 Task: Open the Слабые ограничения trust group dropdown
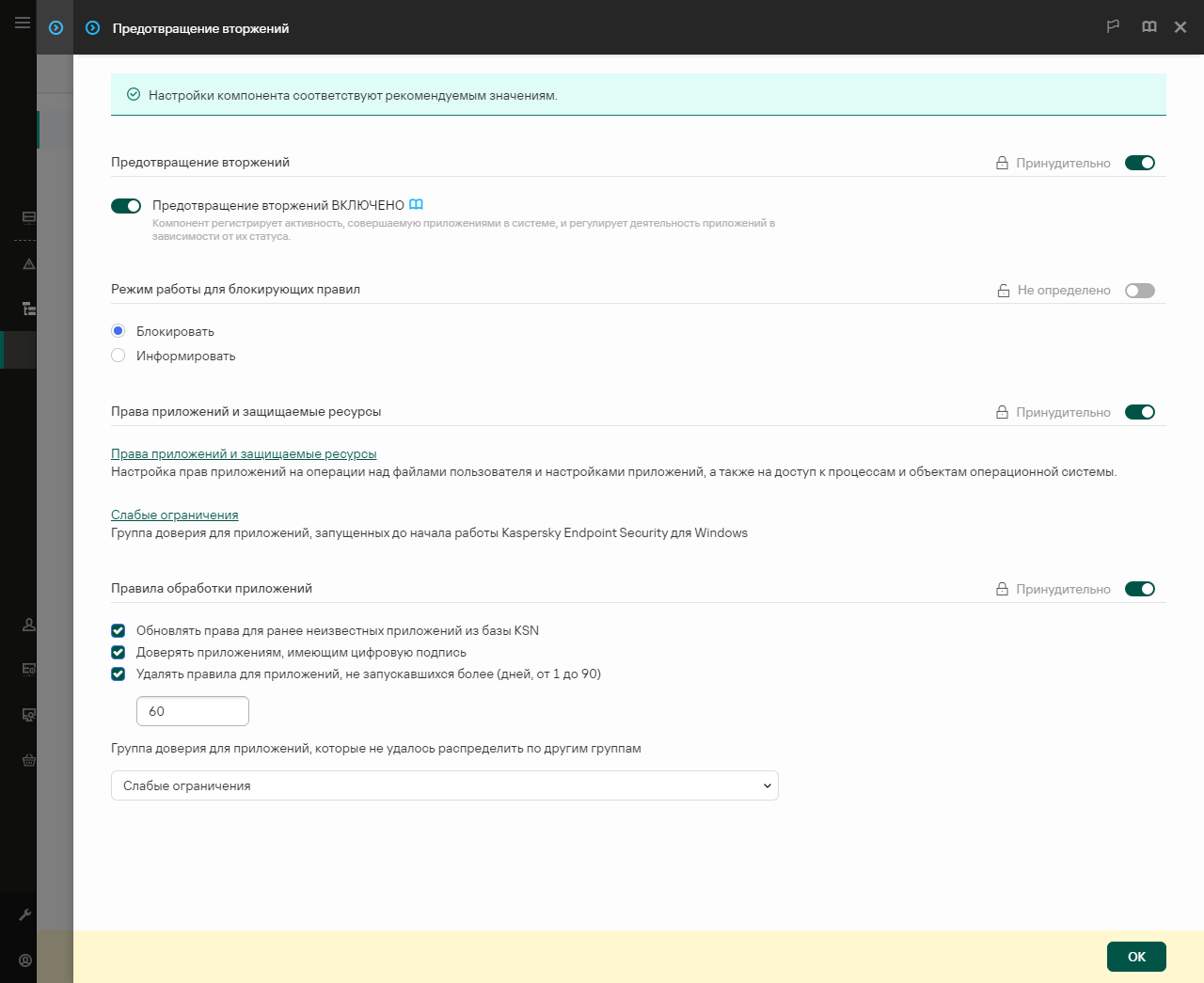tap(445, 785)
